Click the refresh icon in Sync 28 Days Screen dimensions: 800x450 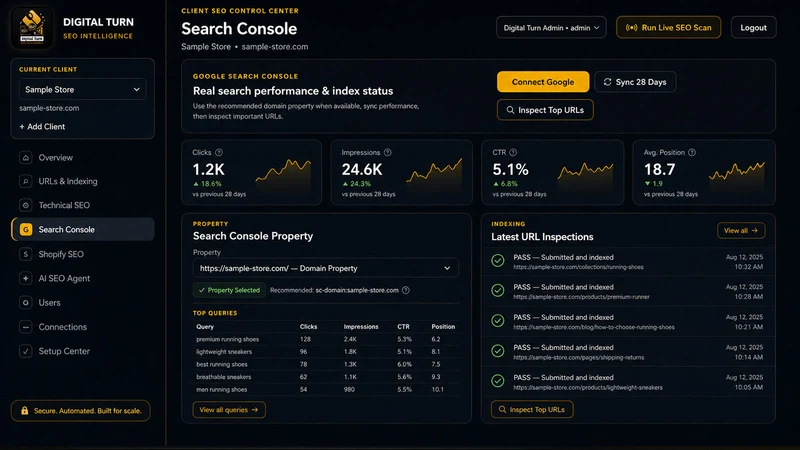(x=607, y=82)
